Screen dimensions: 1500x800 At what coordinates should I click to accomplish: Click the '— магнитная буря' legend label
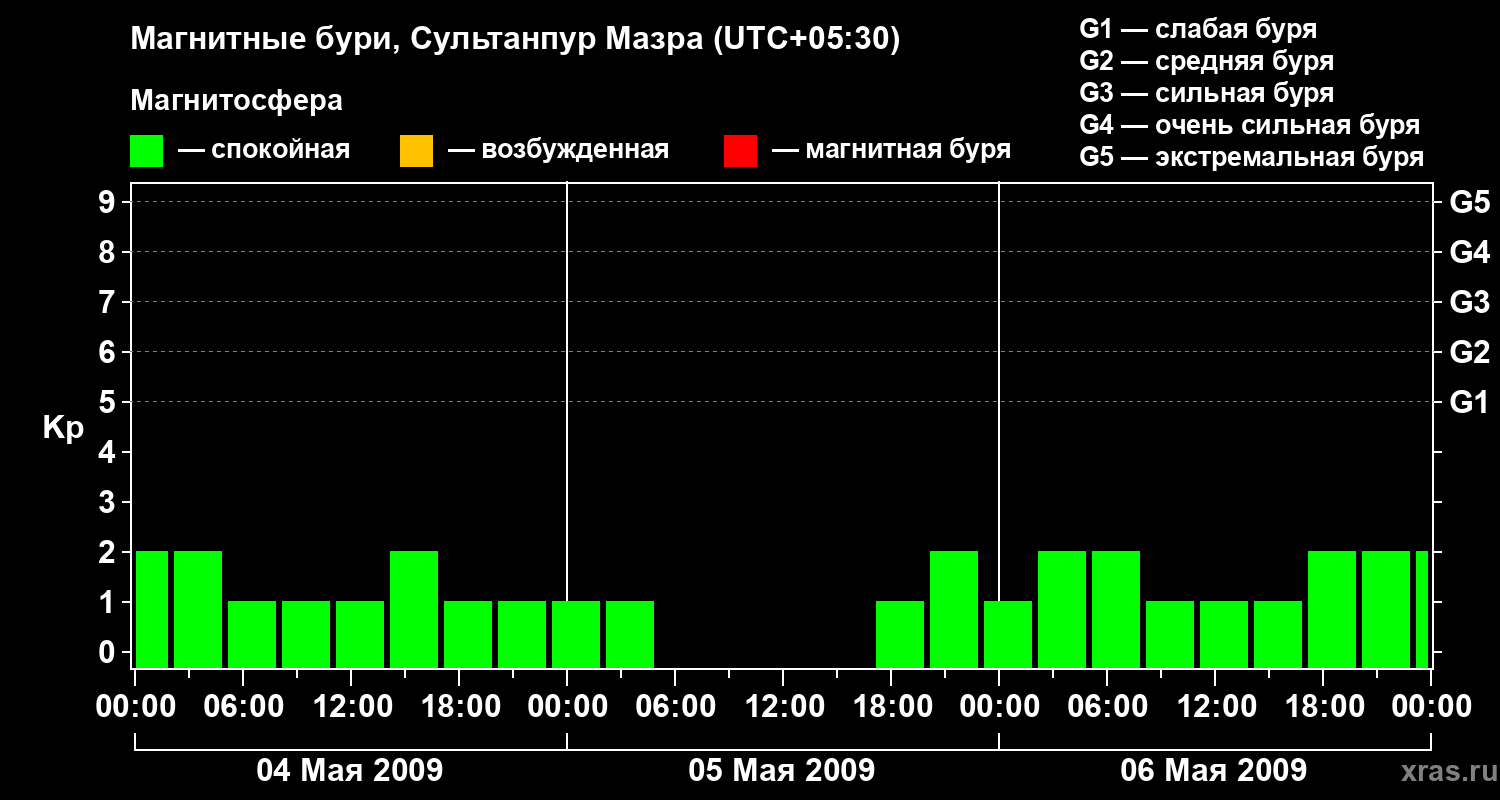(892, 150)
